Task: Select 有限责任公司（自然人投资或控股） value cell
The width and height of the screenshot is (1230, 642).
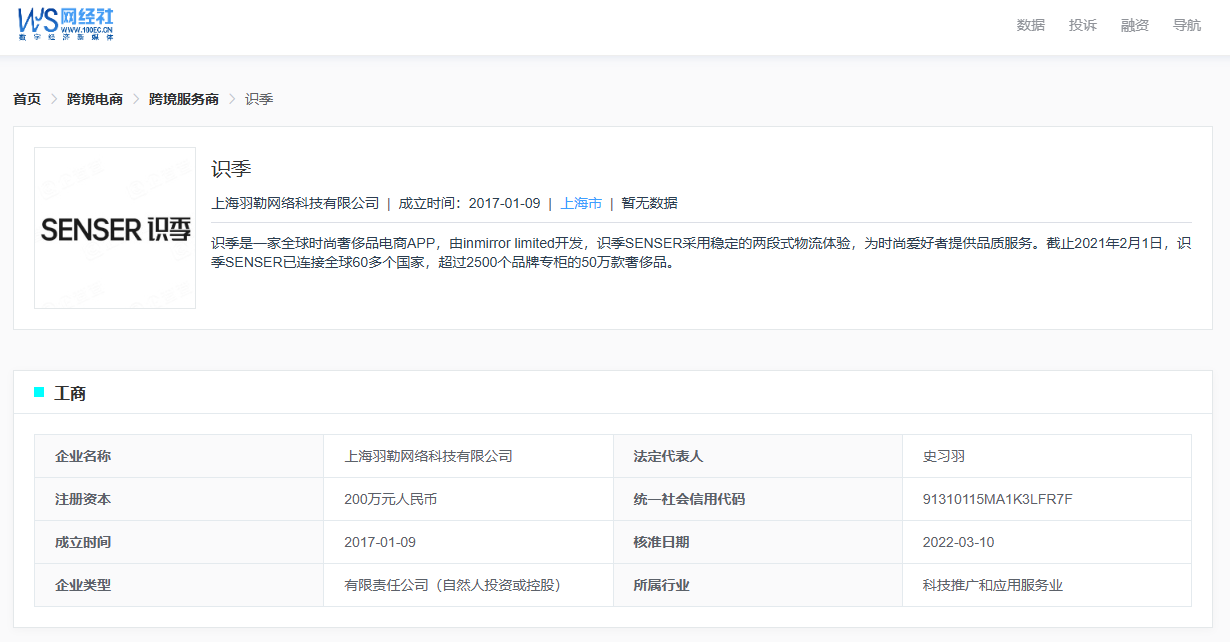Action: tap(469, 585)
